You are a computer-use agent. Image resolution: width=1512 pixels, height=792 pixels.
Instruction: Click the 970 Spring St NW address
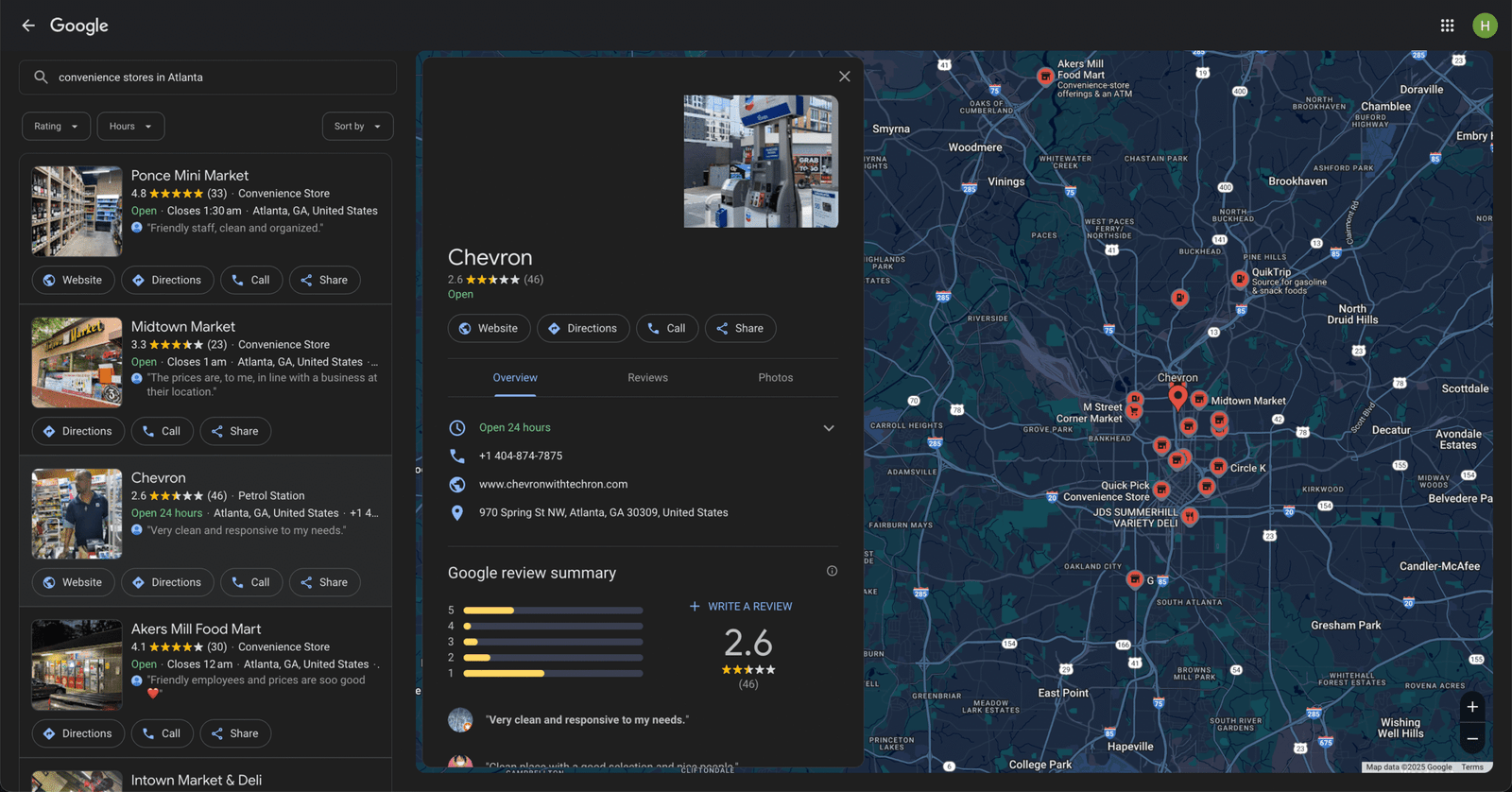click(x=604, y=513)
